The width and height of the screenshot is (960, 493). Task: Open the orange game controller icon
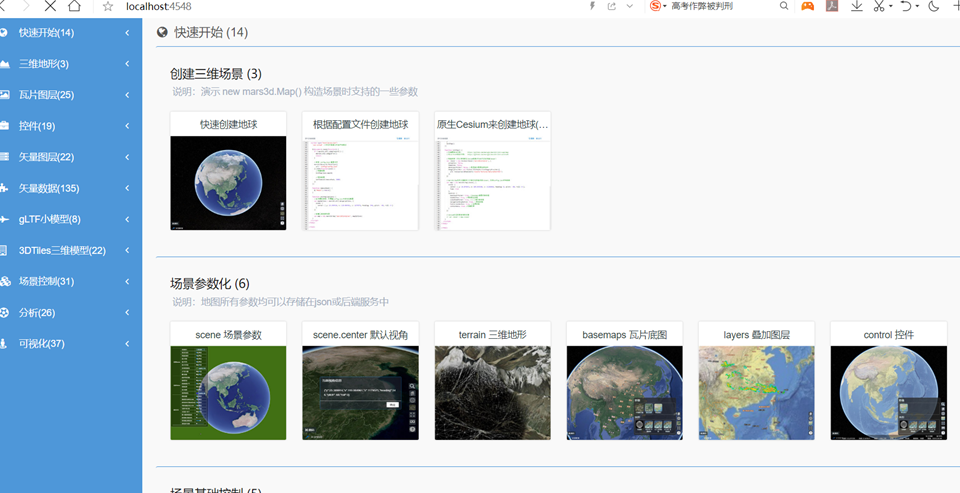[808, 6]
